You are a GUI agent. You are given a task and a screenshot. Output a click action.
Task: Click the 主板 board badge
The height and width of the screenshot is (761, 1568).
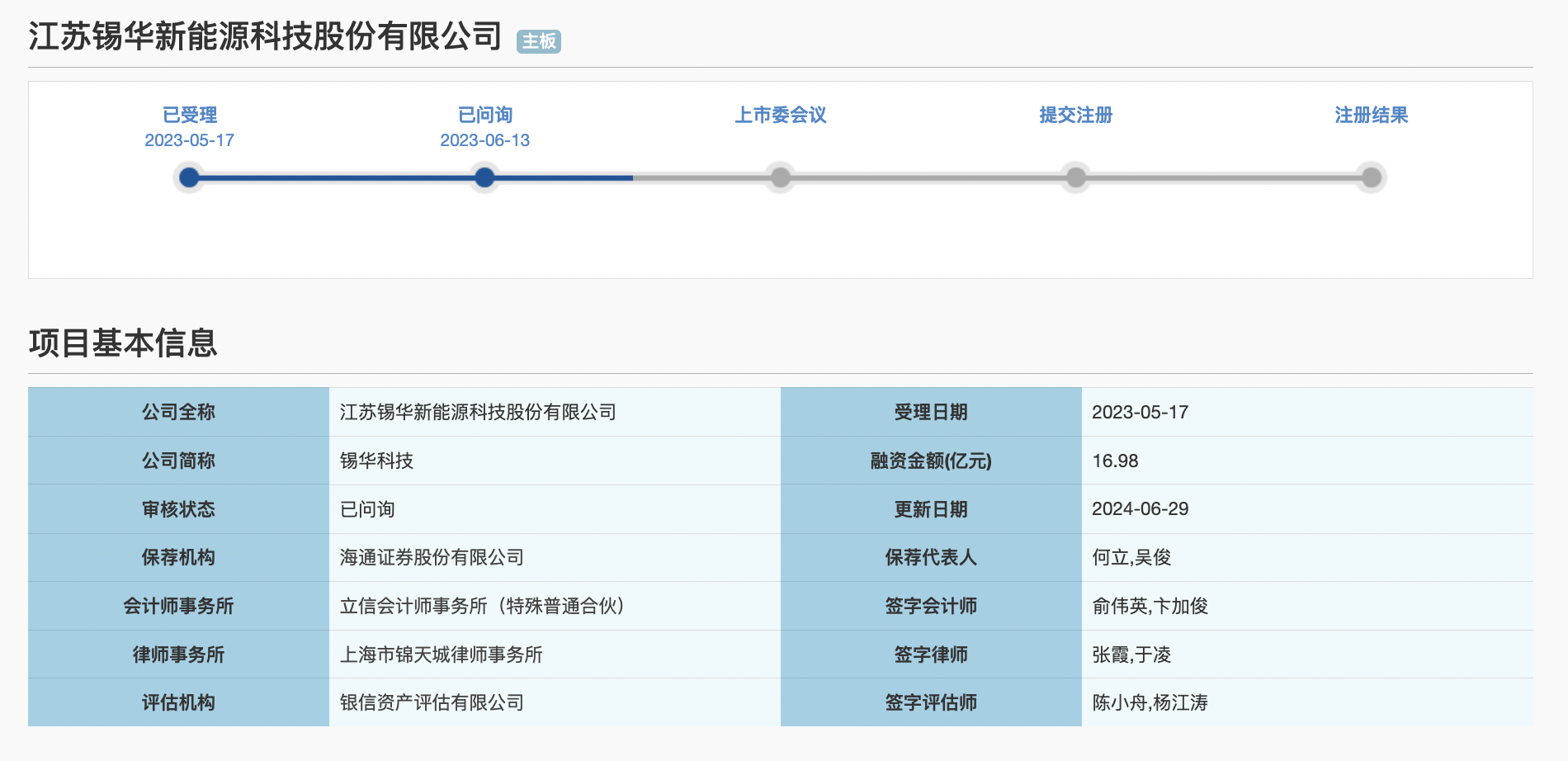537,40
